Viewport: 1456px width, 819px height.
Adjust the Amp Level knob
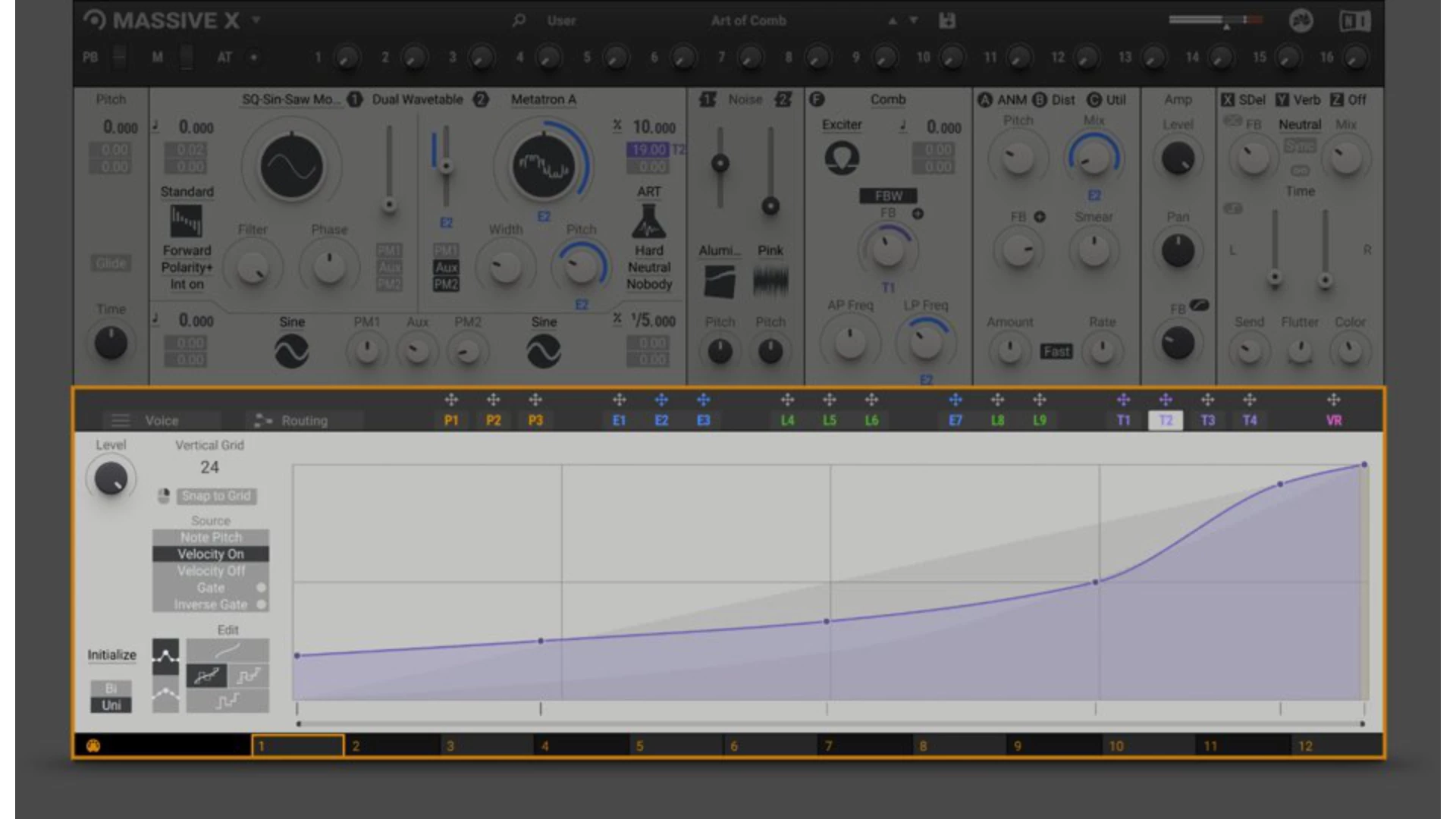click(1178, 158)
